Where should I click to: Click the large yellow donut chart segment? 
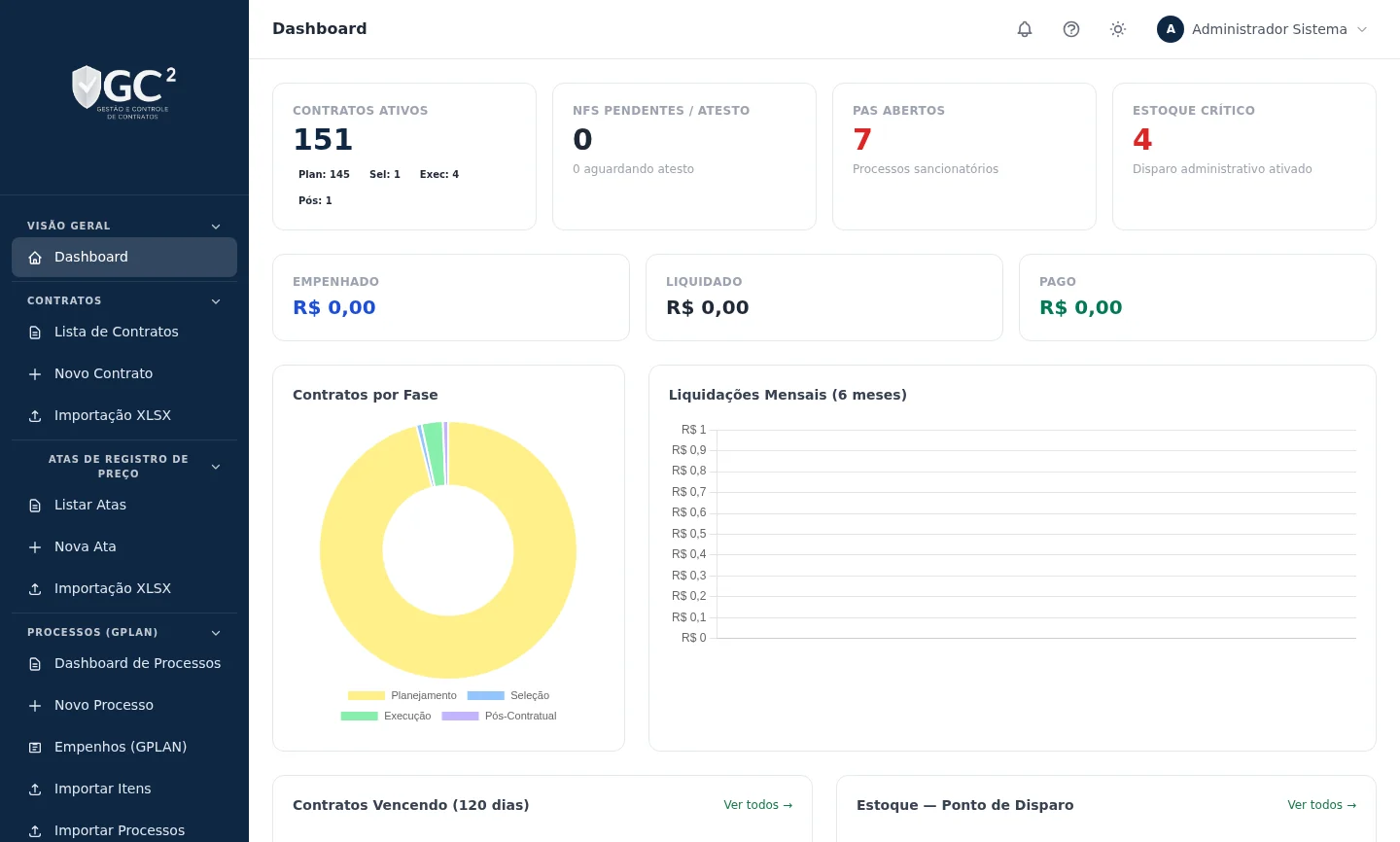pyautogui.click(x=448, y=648)
